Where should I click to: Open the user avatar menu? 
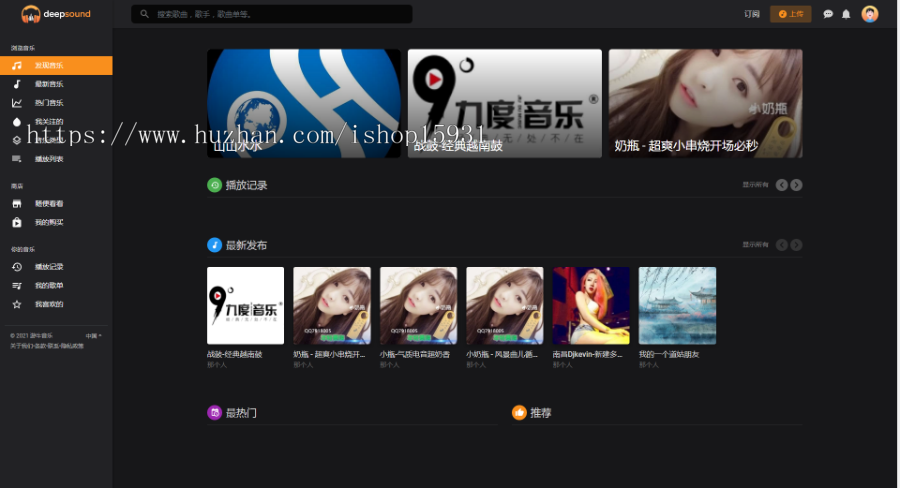click(x=870, y=14)
